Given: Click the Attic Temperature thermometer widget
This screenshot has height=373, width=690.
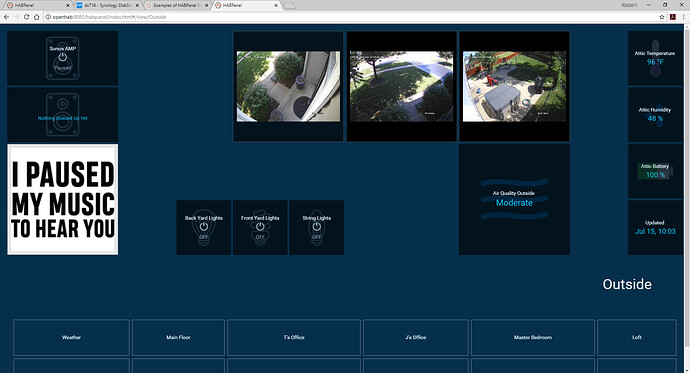Looking at the screenshot, I should pos(655,58).
